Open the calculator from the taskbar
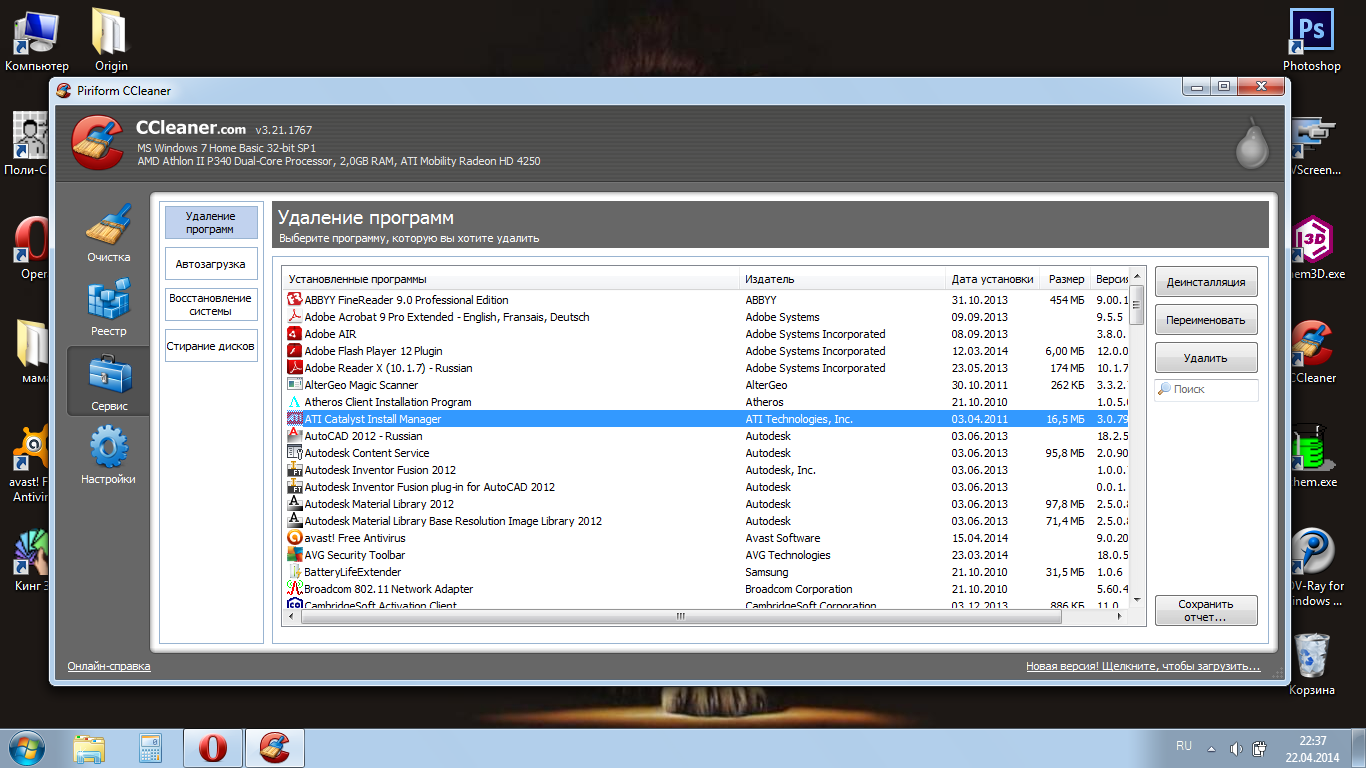Screen dimensions: 1366x768 pyautogui.click(x=151, y=748)
